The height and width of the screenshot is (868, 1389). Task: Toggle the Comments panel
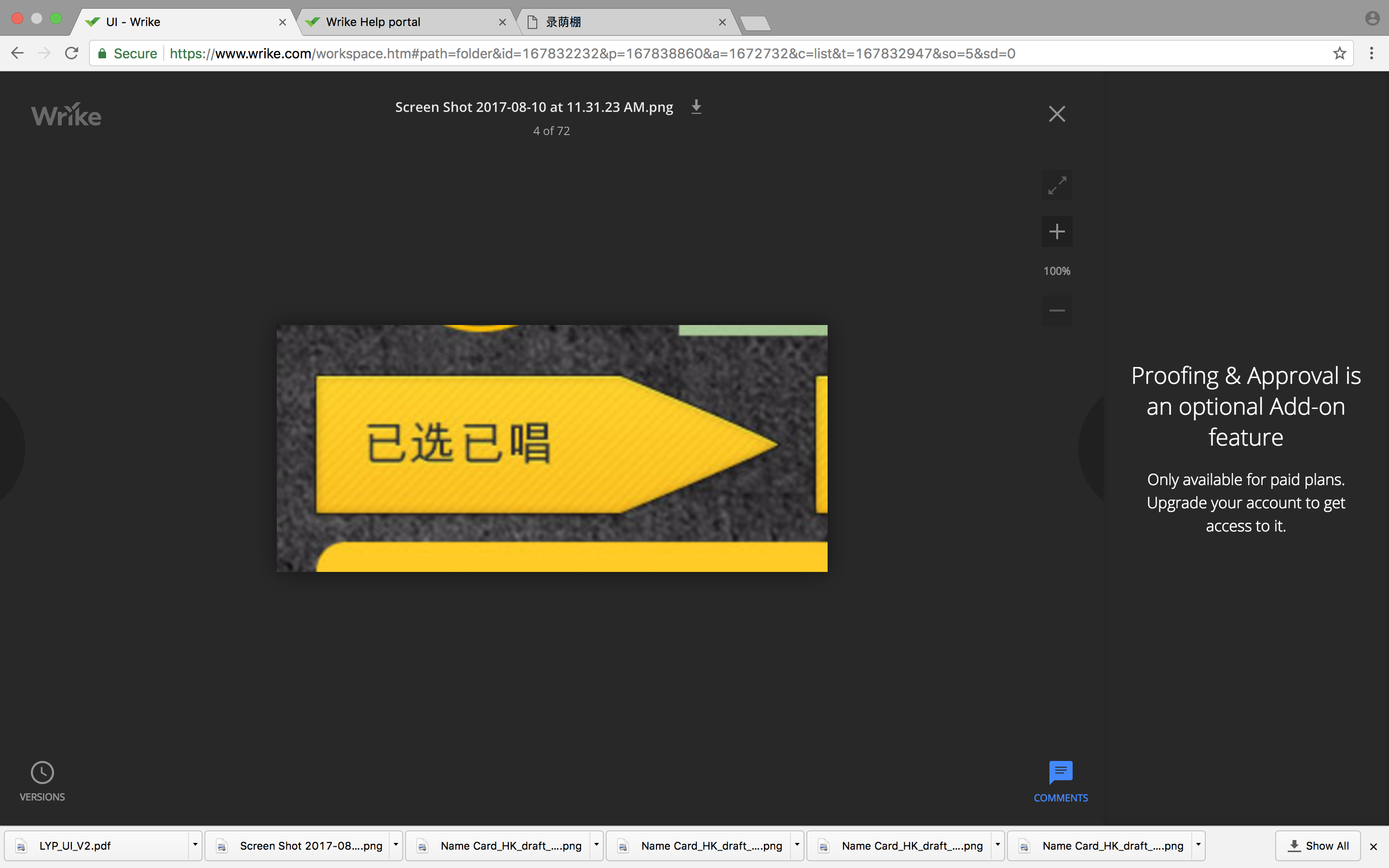[x=1060, y=780]
